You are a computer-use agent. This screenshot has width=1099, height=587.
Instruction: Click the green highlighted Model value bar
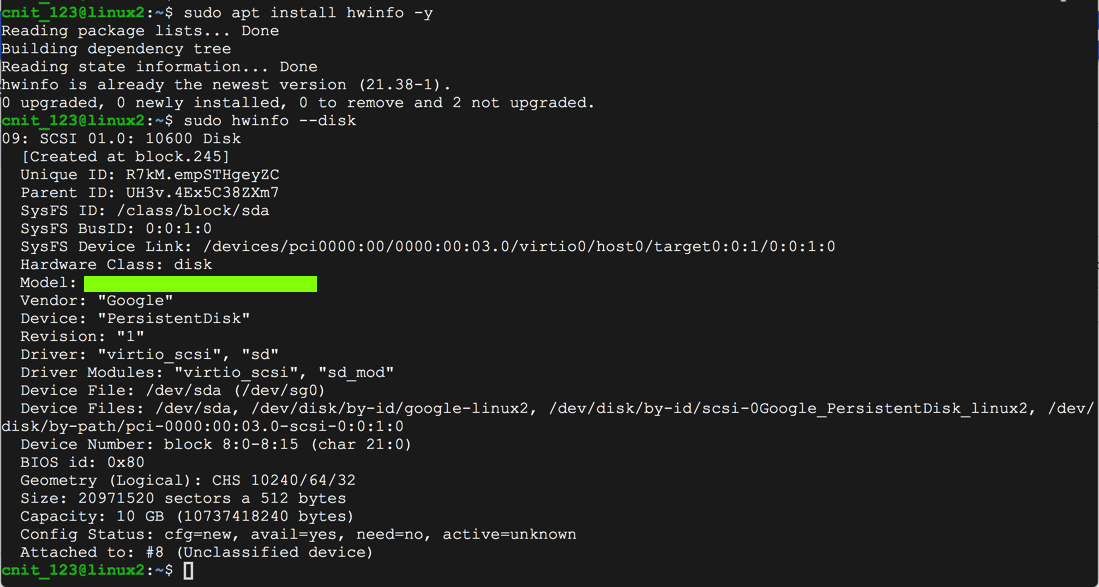(200, 284)
